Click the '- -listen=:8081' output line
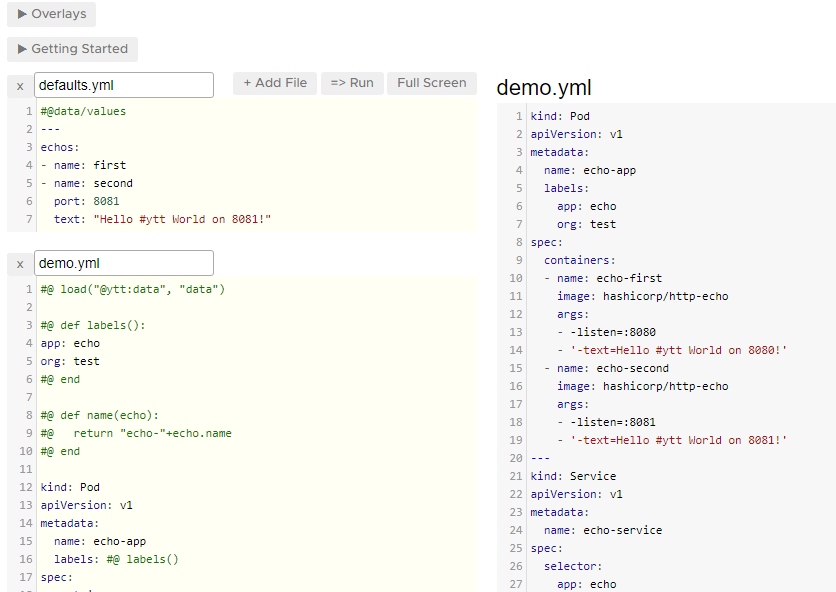 (x=606, y=422)
